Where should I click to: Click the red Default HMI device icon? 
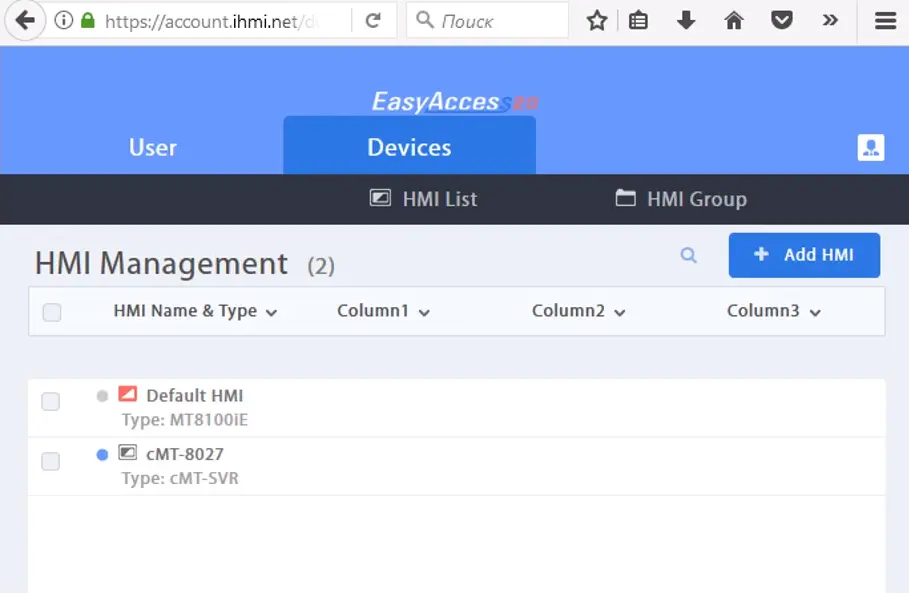[x=128, y=394]
